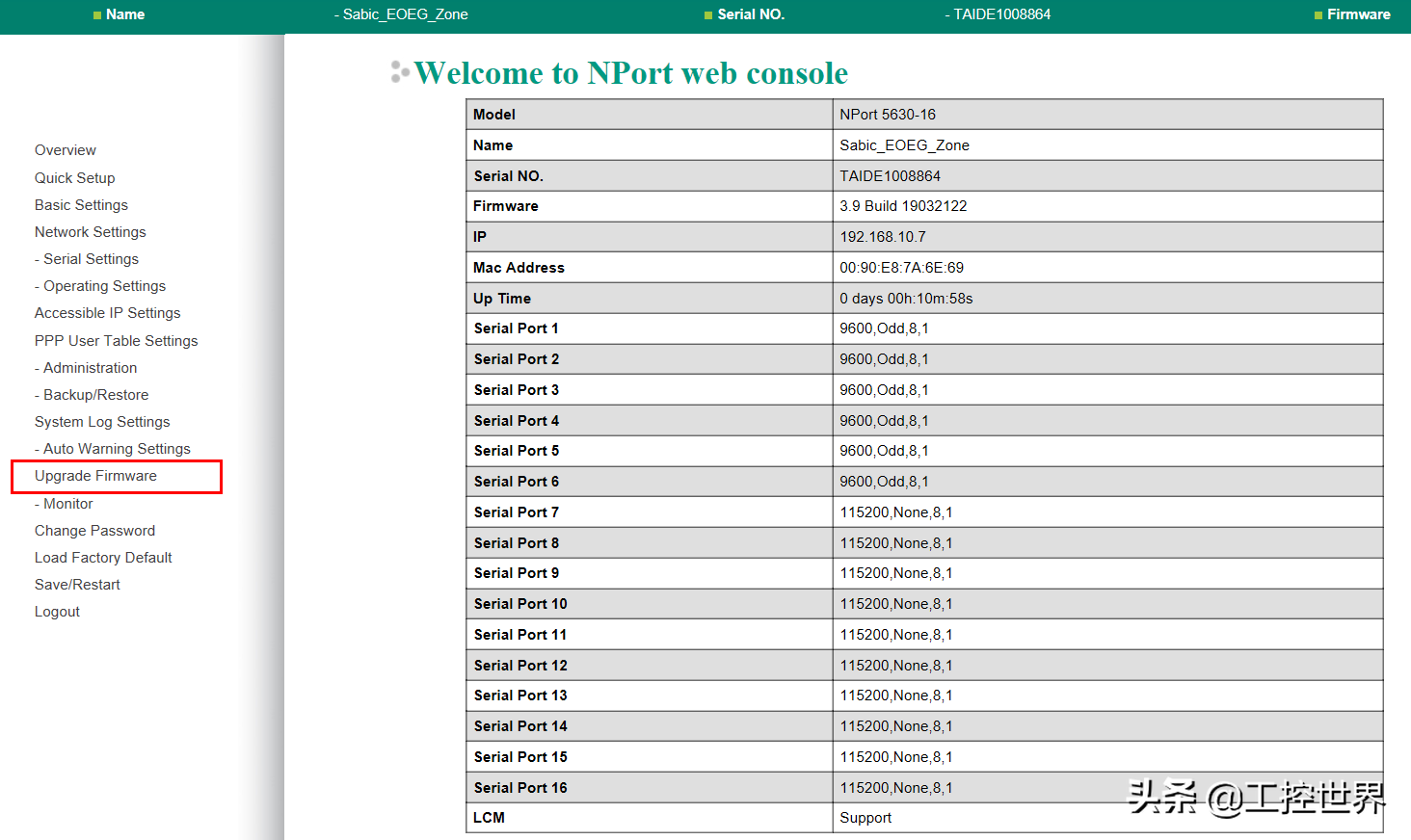
Task: Go to Quick Setup
Action: (x=74, y=178)
